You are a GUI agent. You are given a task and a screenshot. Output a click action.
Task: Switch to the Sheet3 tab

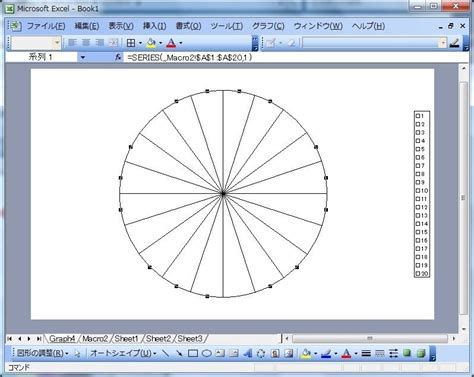[x=190, y=339]
